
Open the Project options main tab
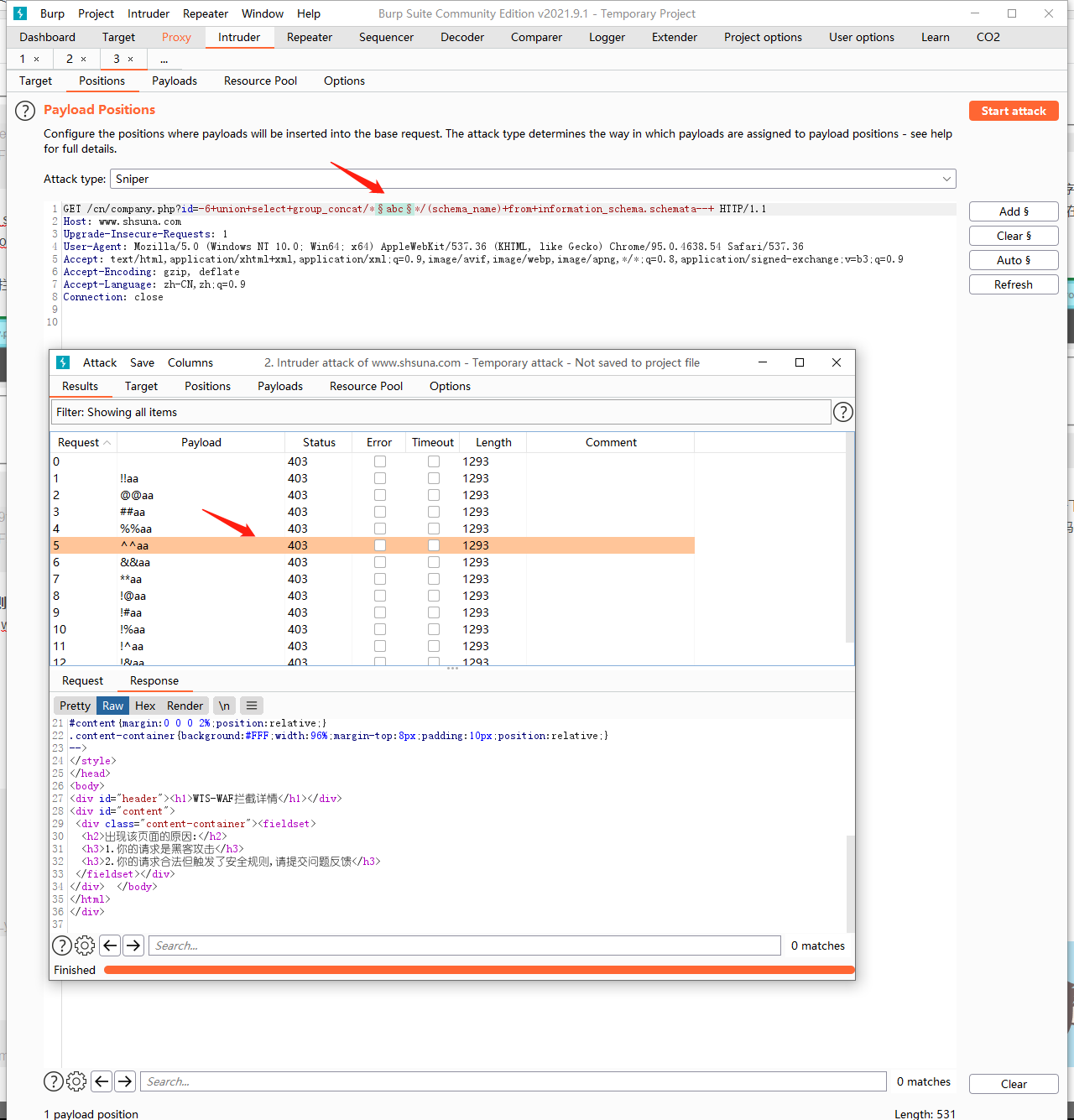pyautogui.click(x=763, y=37)
